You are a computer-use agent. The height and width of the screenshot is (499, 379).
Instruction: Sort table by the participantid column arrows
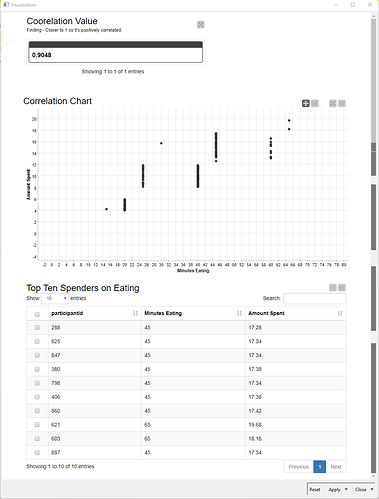tap(135, 313)
